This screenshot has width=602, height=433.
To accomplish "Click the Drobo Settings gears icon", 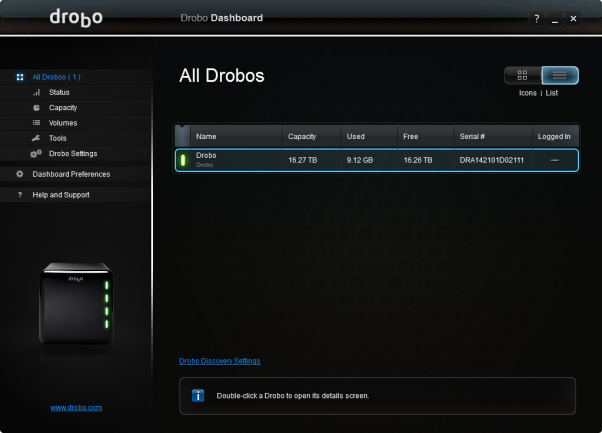I will (x=36, y=154).
